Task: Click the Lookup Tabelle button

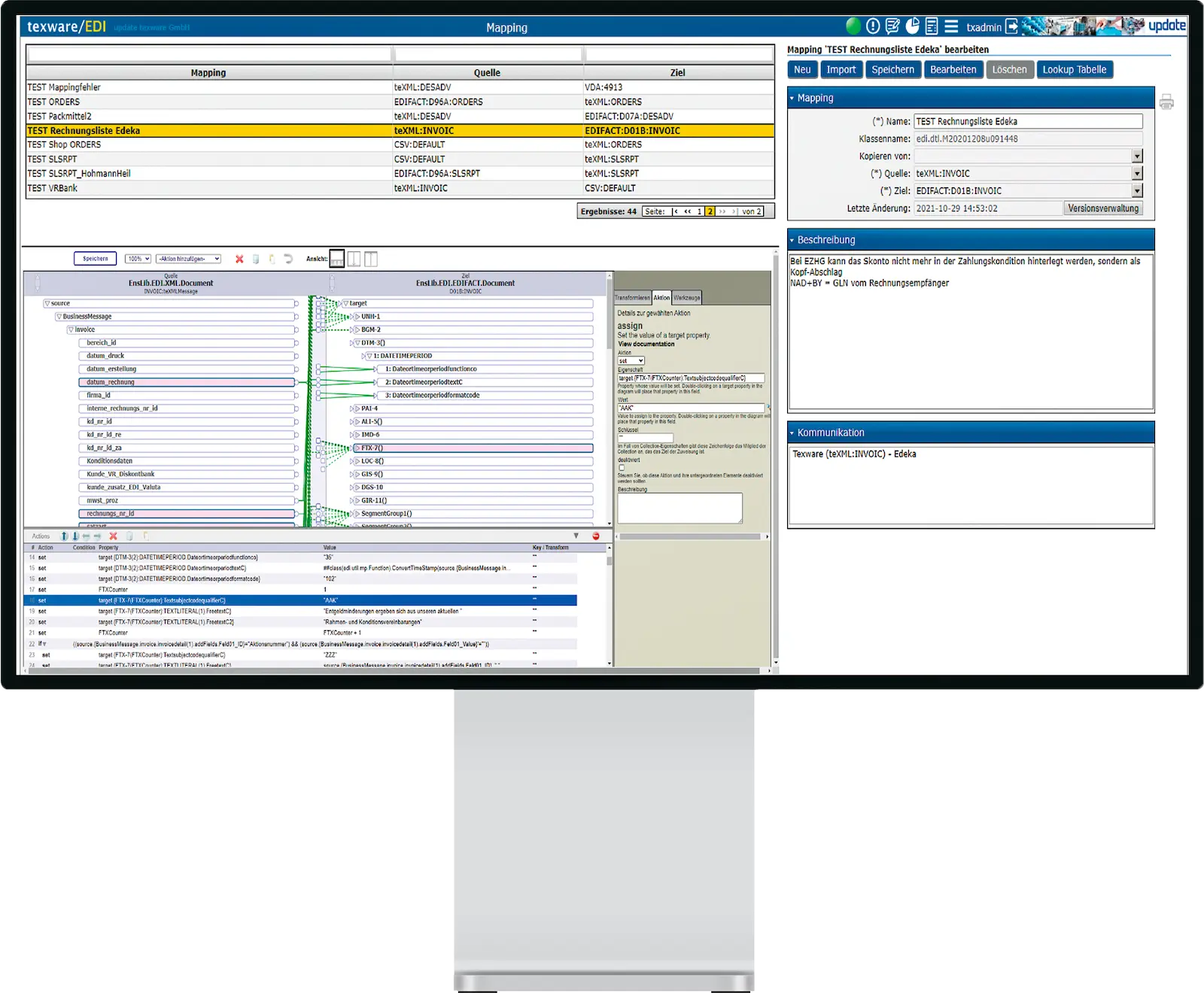Action: [x=1074, y=70]
